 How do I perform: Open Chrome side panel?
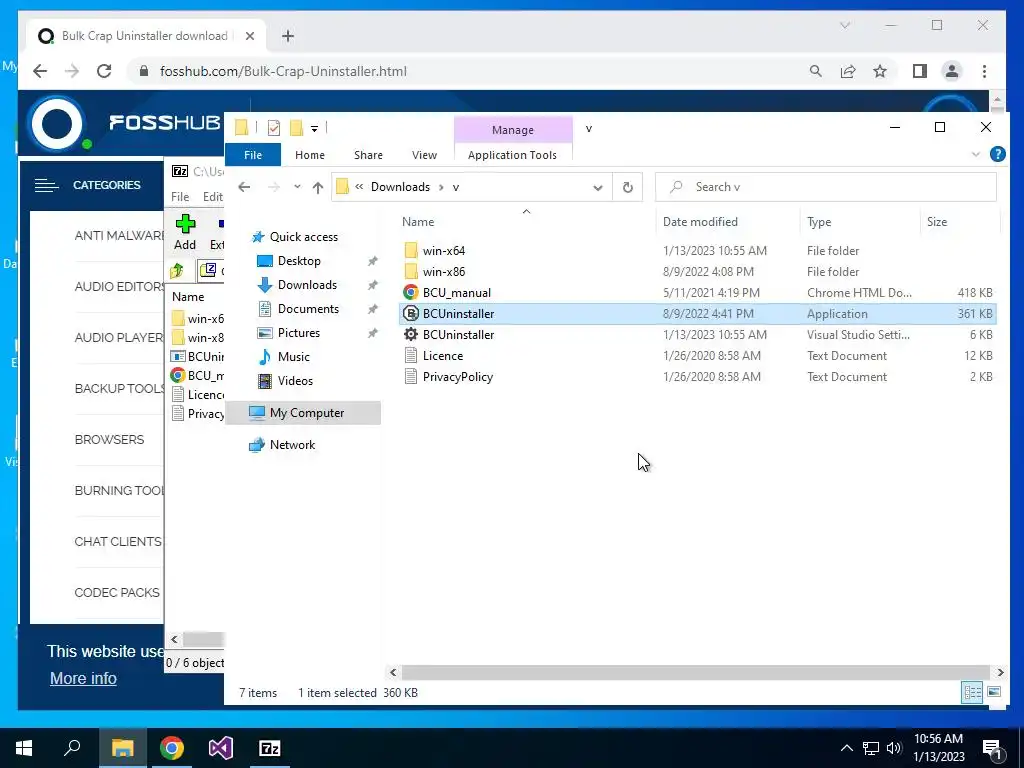point(920,71)
